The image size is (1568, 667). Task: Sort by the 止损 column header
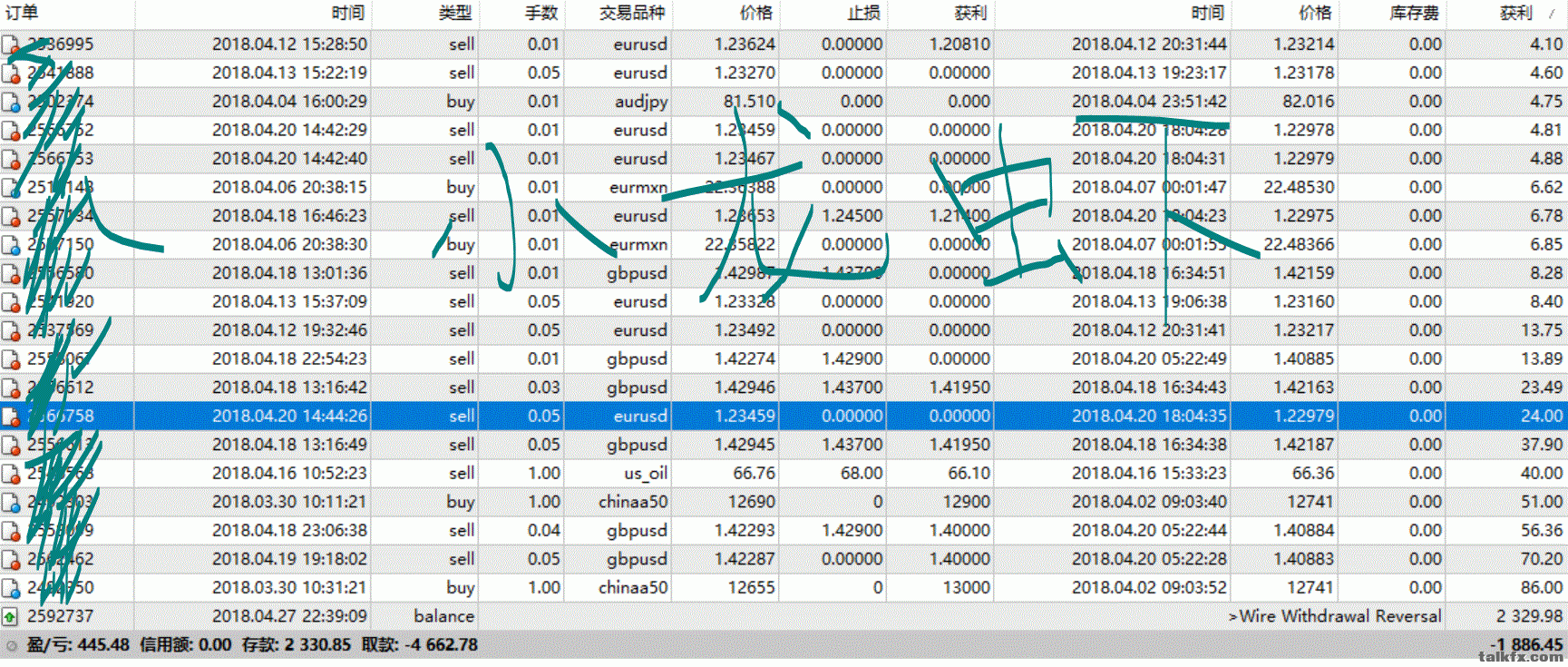tap(863, 13)
